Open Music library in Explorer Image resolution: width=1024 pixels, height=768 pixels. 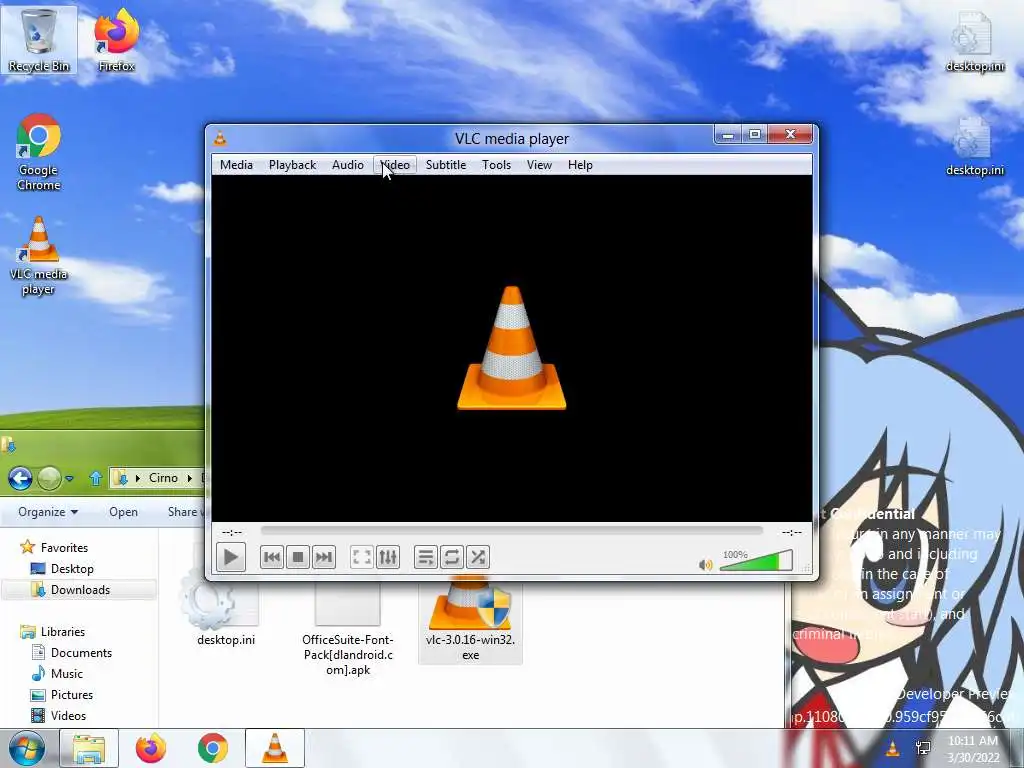coord(57,673)
